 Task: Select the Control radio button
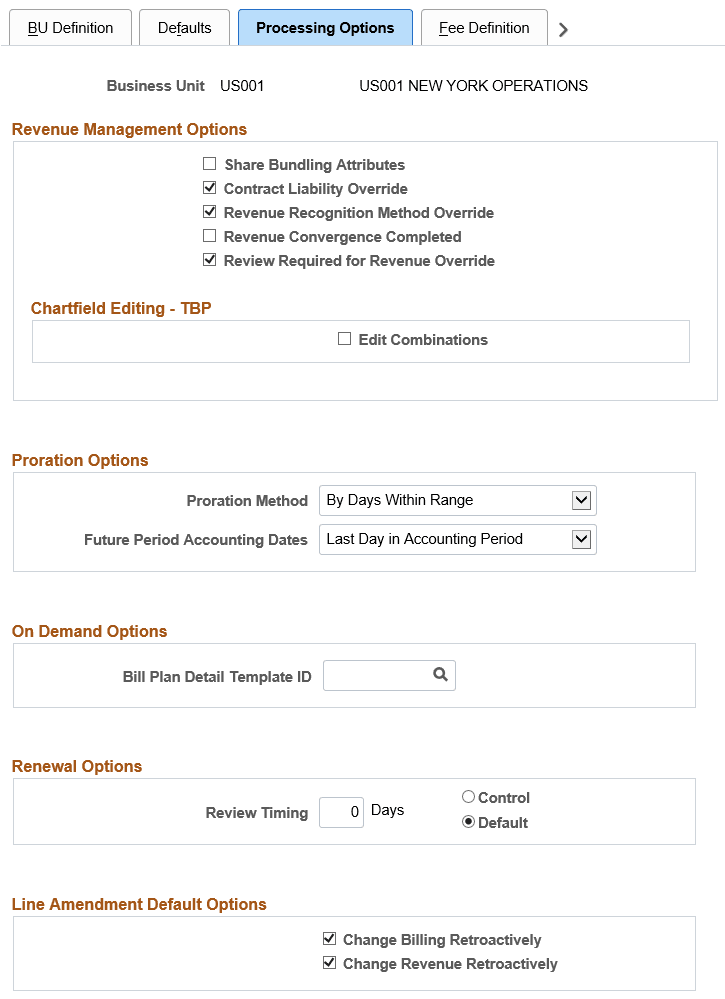pos(467,797)
